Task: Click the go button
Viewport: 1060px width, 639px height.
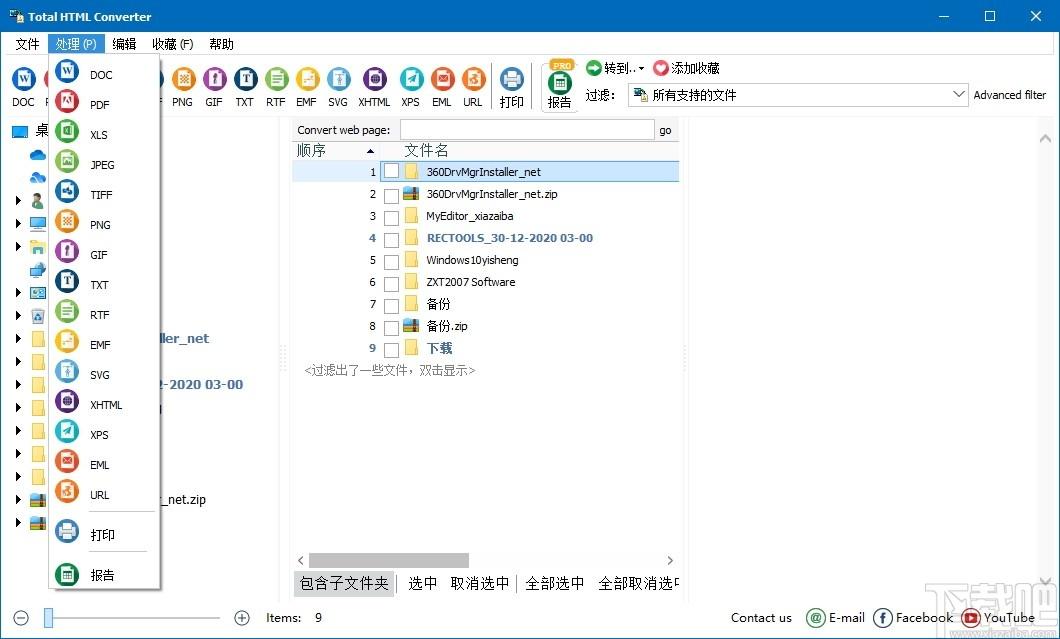Action: click(x=665, y=131)
